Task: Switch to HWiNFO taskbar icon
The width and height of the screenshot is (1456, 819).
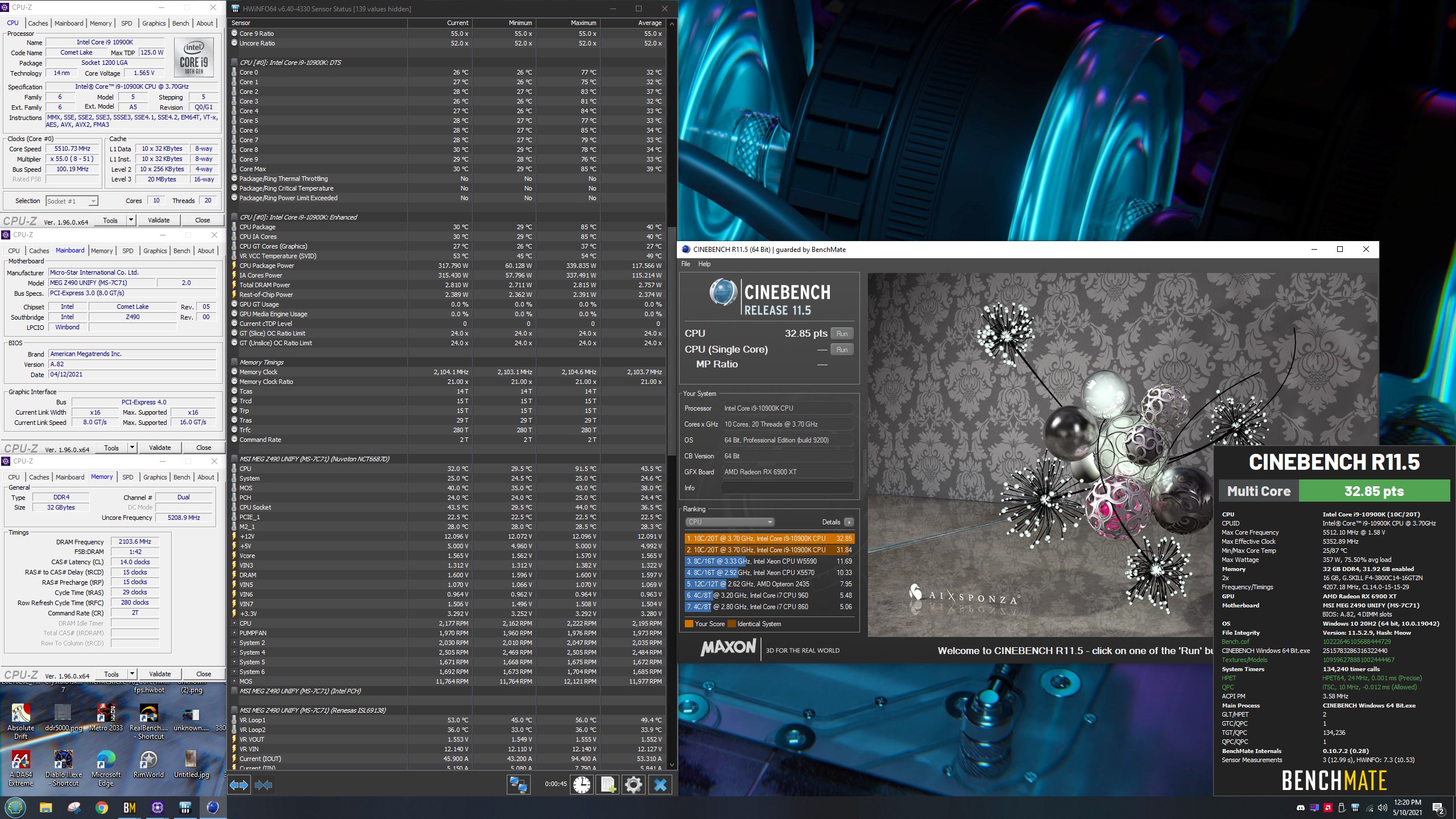Action: (185, 808)
